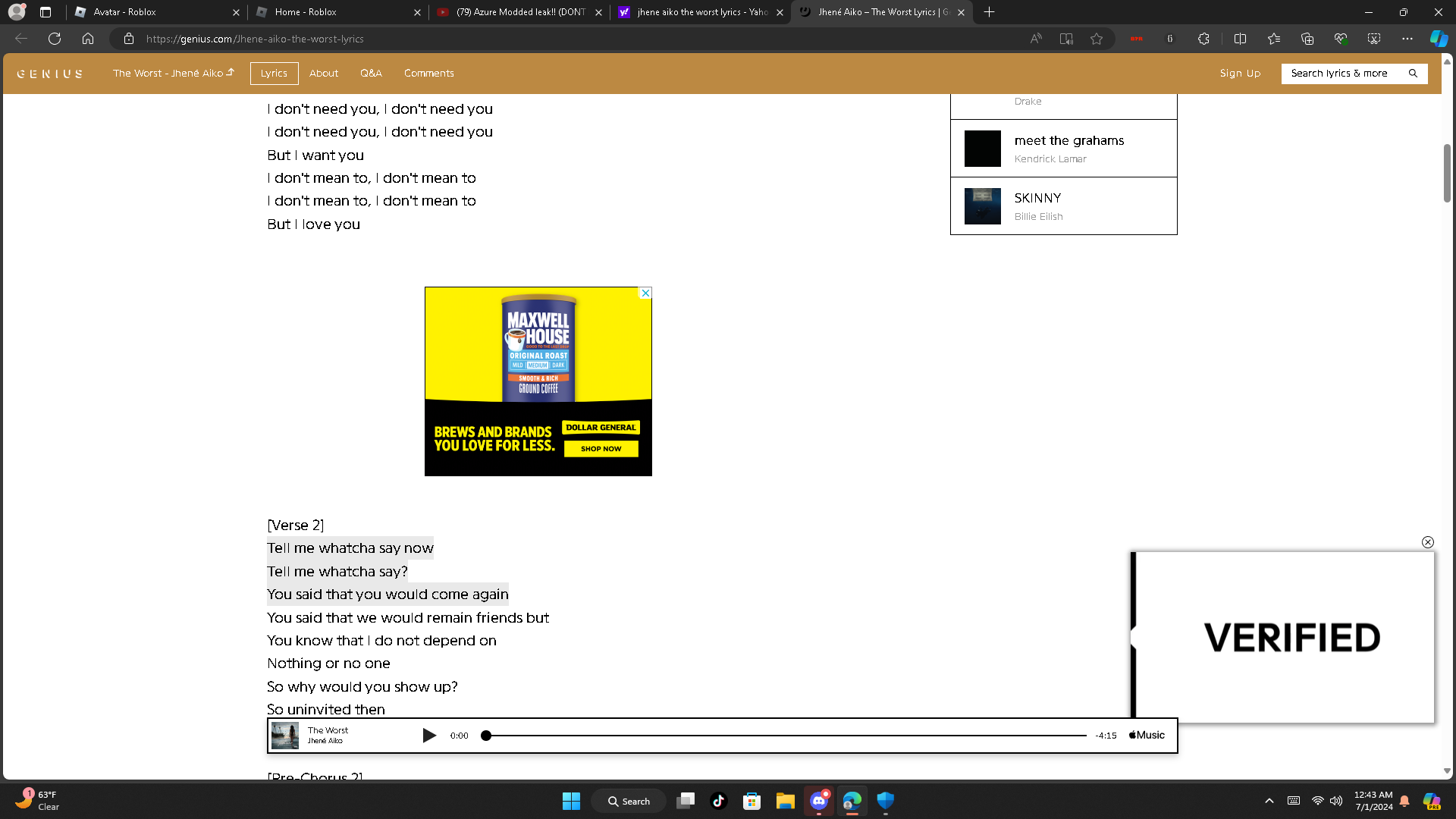View site information lock icon
Image resolution: width=1456 pixels, height=819 pixels.
pos(129,39)
